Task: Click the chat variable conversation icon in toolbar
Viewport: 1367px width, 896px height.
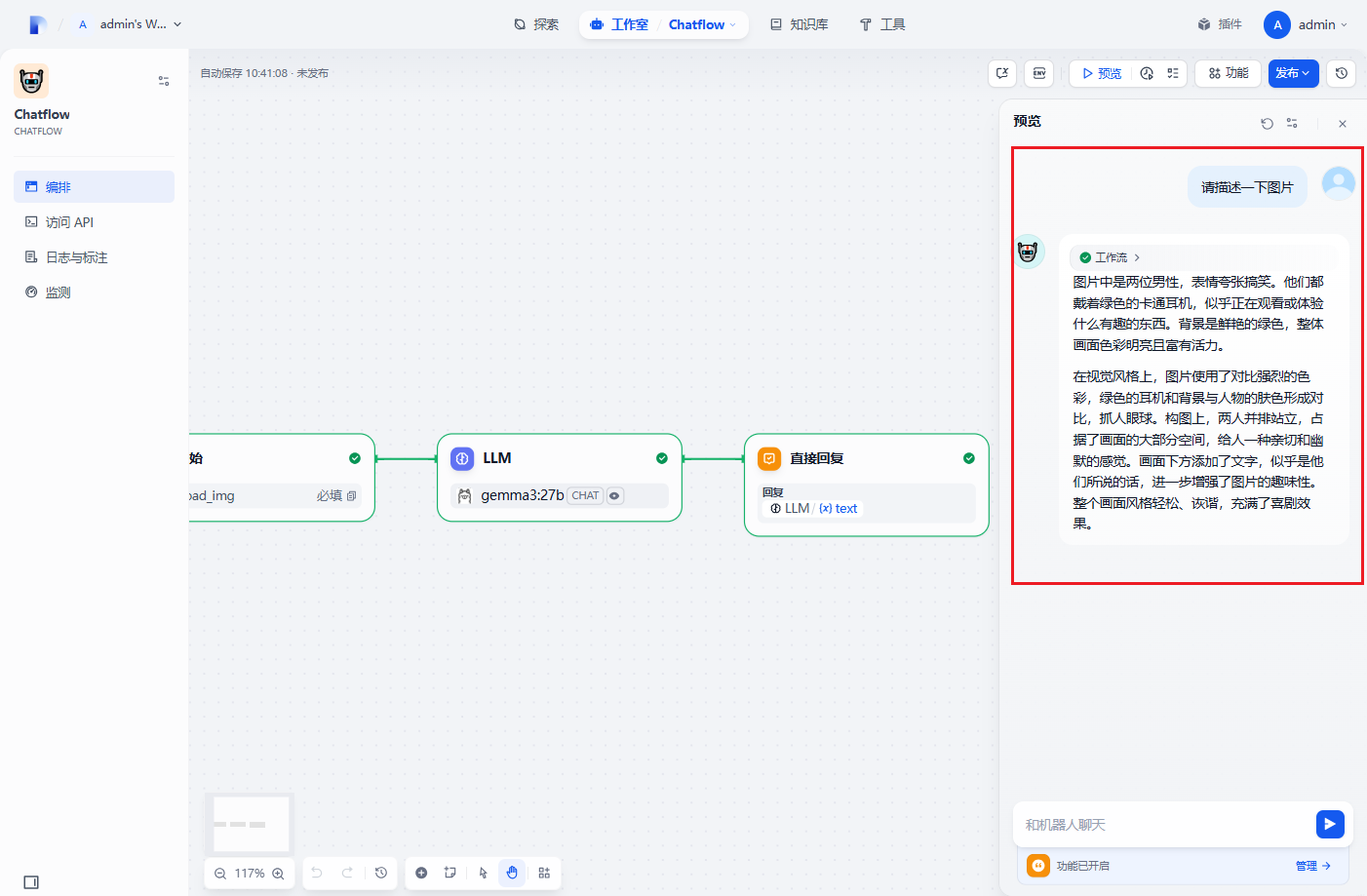Action: [1002, 73]
